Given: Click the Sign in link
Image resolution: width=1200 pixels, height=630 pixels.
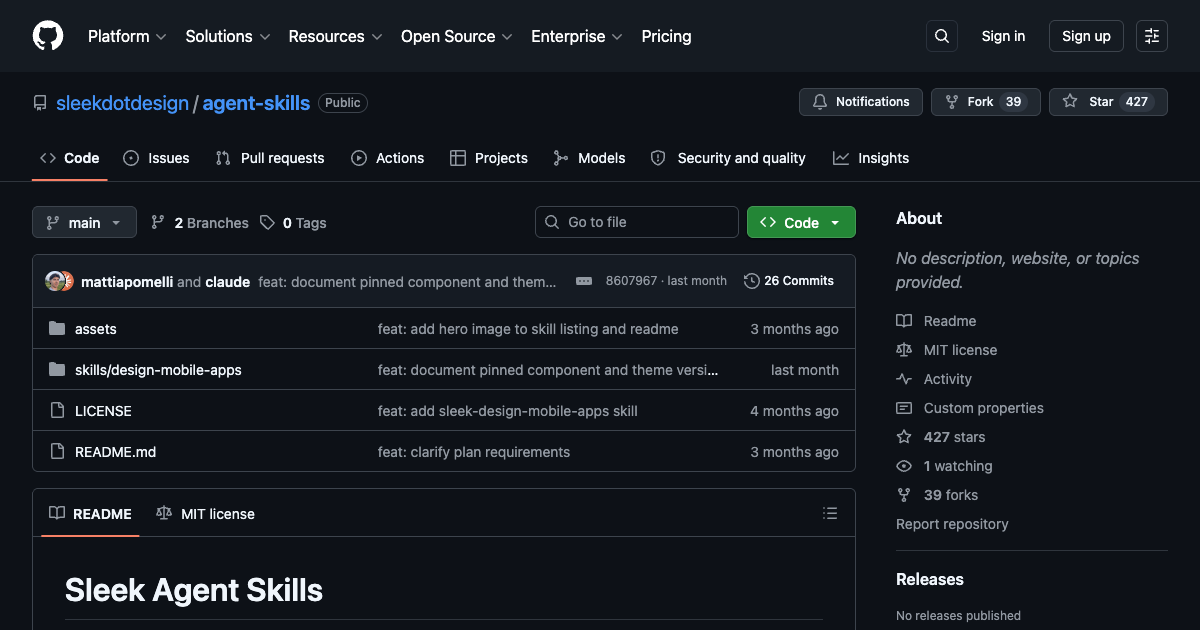Looking at the screenshot, I should tap(1003, 36).
